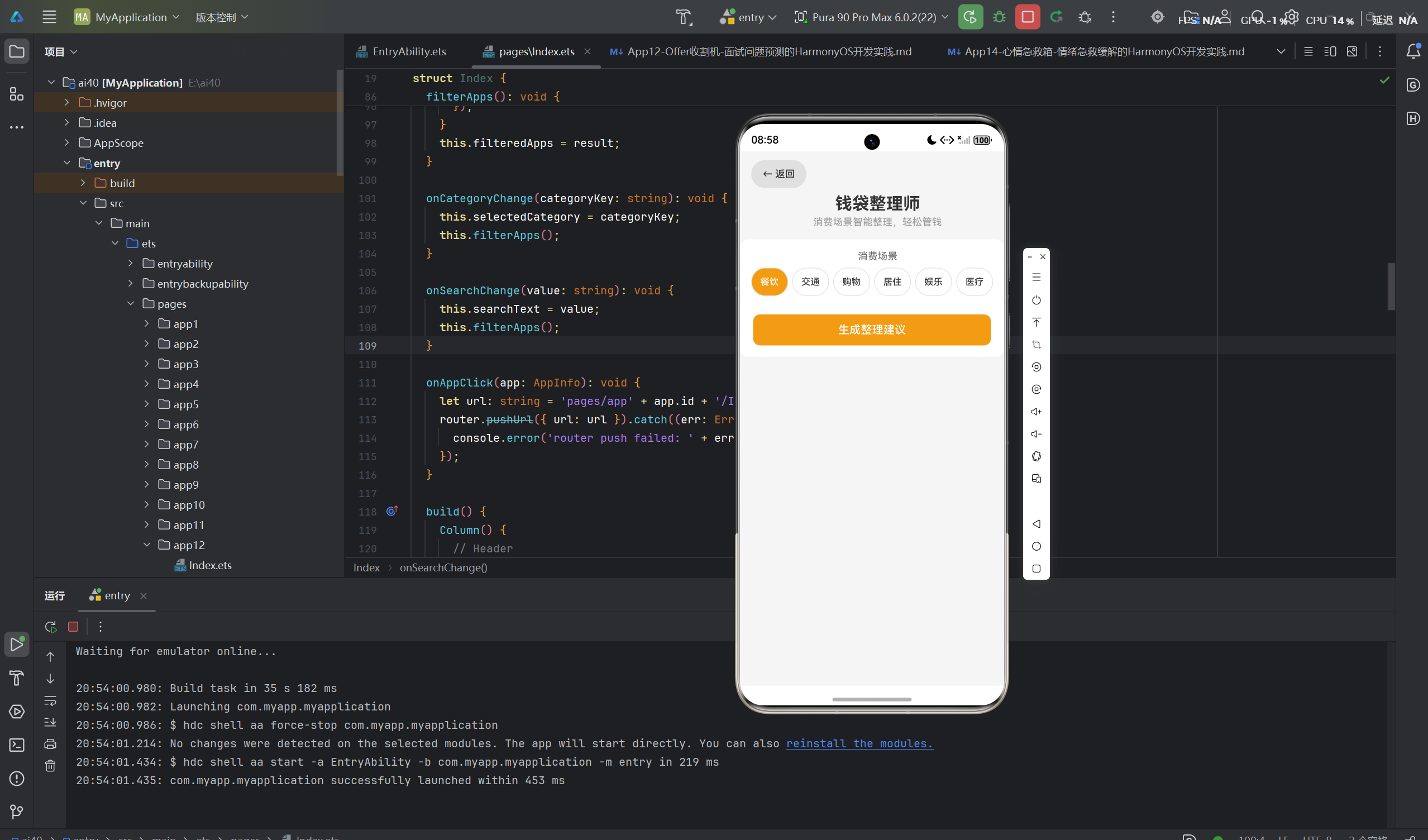Expand the app5 folder

(147, 404)
